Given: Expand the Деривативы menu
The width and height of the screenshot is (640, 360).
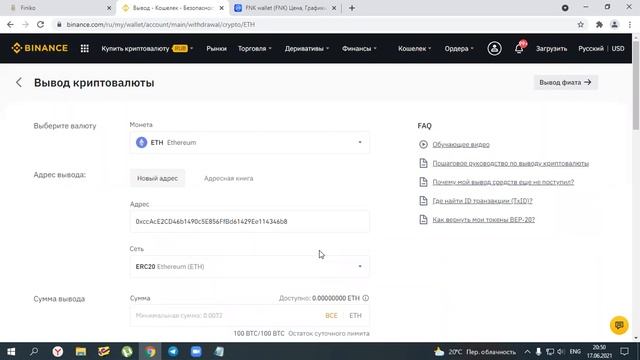Looking at the screenshot, I should point(307,49).
